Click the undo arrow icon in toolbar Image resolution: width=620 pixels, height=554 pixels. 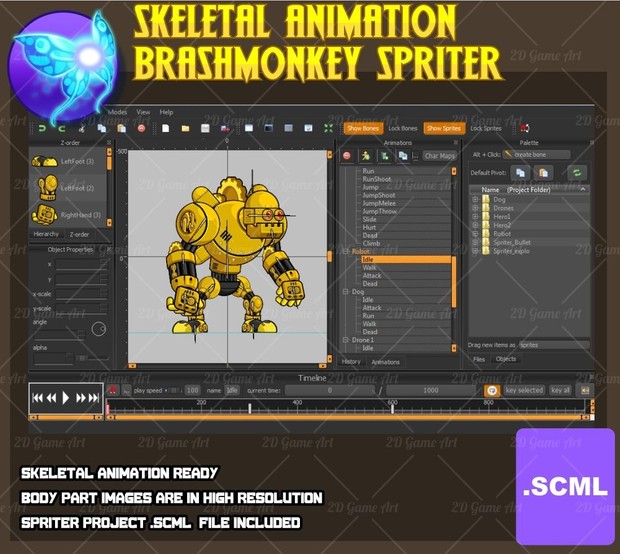[x=42, y=129]
